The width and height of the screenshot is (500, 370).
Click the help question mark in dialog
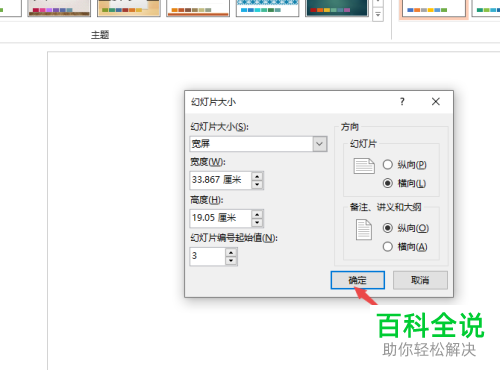pyautogui.click(x=402, y=101)
